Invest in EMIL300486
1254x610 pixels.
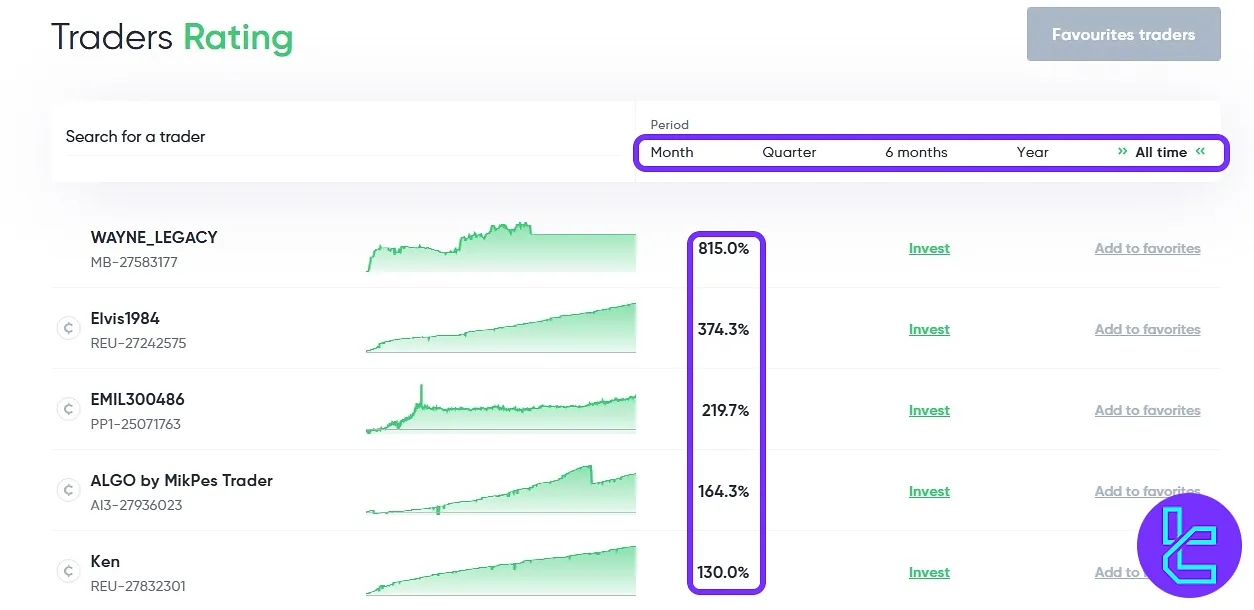[929, 410]
